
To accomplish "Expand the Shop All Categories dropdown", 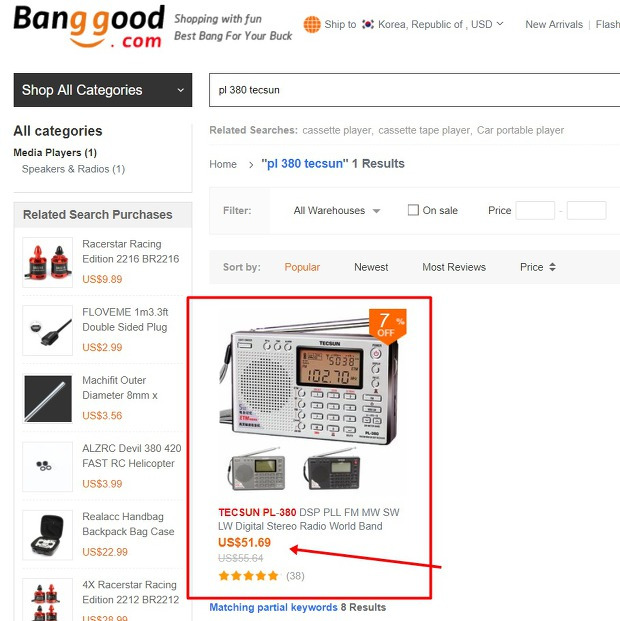I will click(x=103, y=90).
